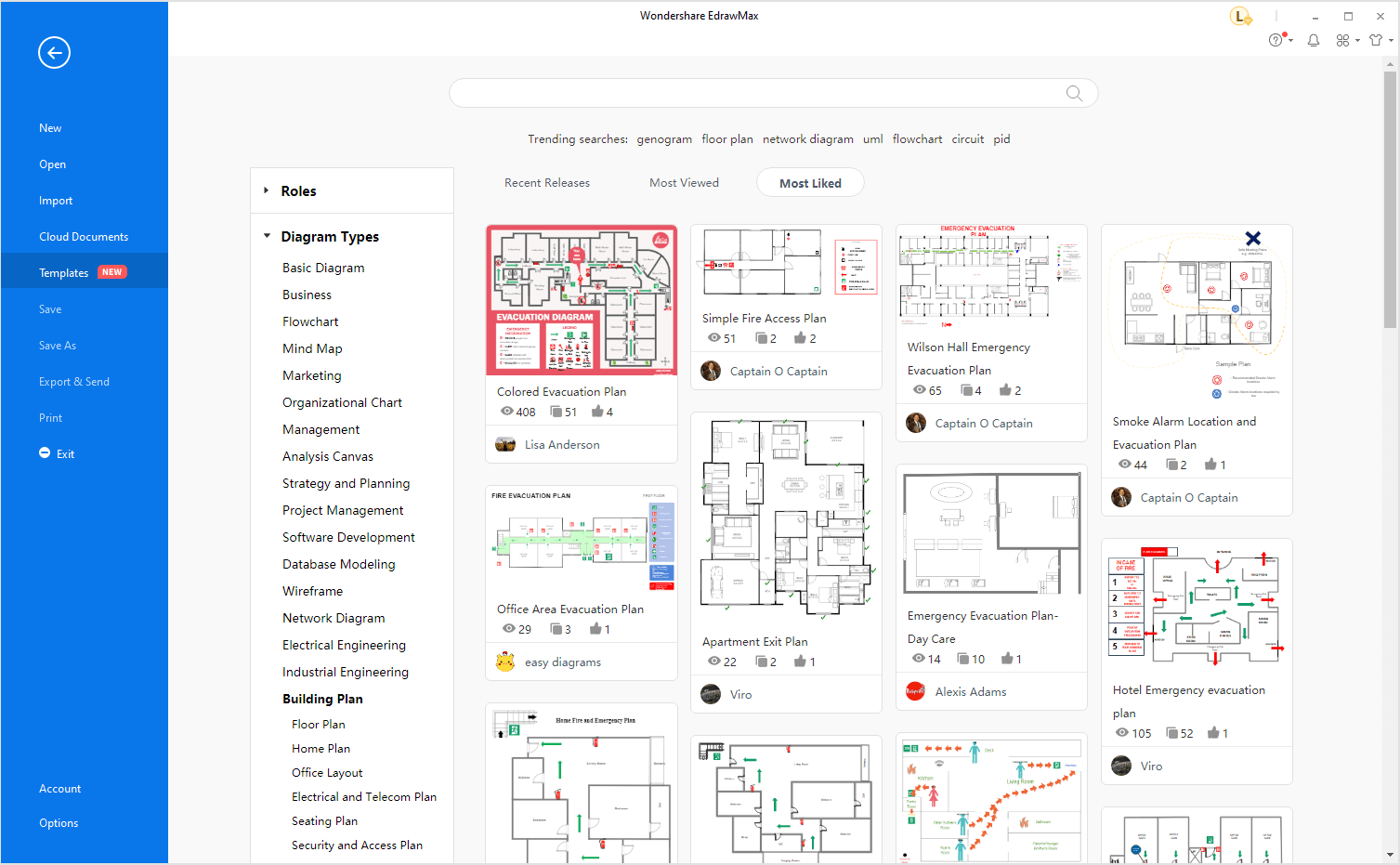Viewport: 1400px width, 865px height.
Task: Click like icon on Smoke Alarm Location card
Action: click(x=1210, y=465)
